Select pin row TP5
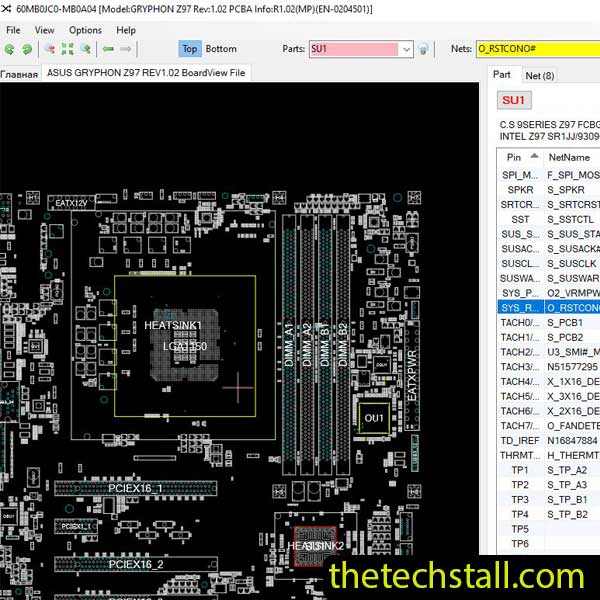Image resolution: width=600 pixels, height=600 pixels. [x=549, y=529]
